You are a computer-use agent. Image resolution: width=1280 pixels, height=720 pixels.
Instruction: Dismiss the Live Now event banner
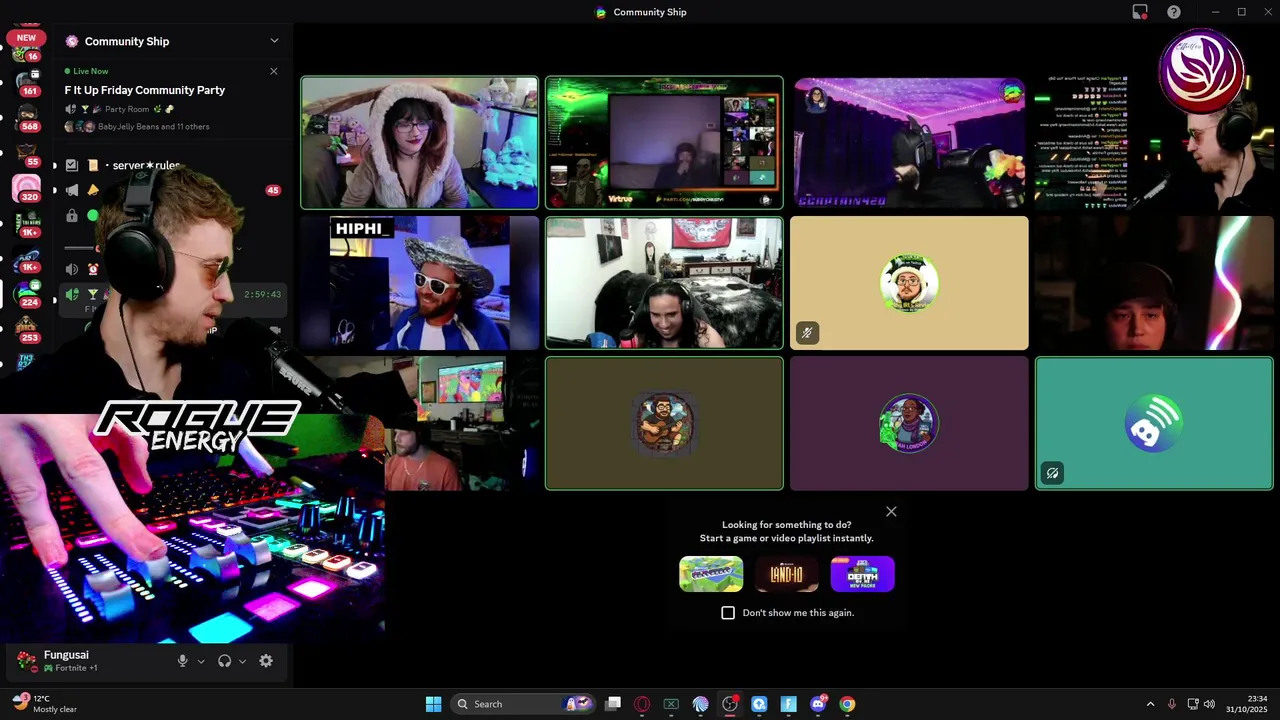click(x=274, y=71)
